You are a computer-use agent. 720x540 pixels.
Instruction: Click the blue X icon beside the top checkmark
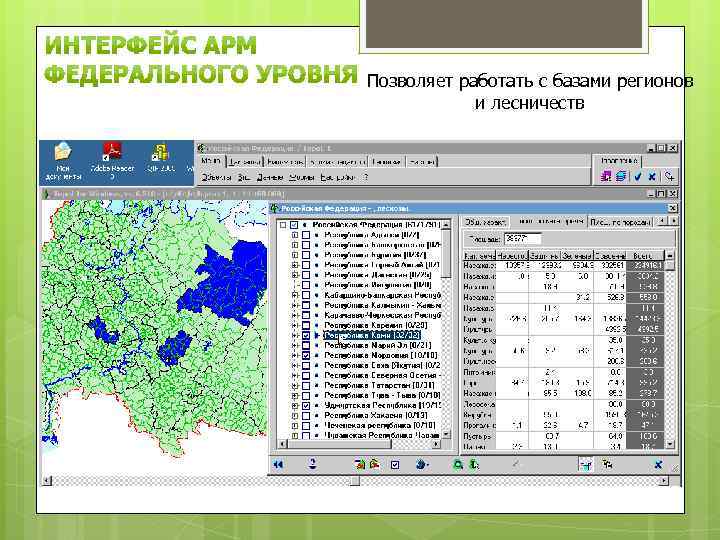tap(652, 176)
